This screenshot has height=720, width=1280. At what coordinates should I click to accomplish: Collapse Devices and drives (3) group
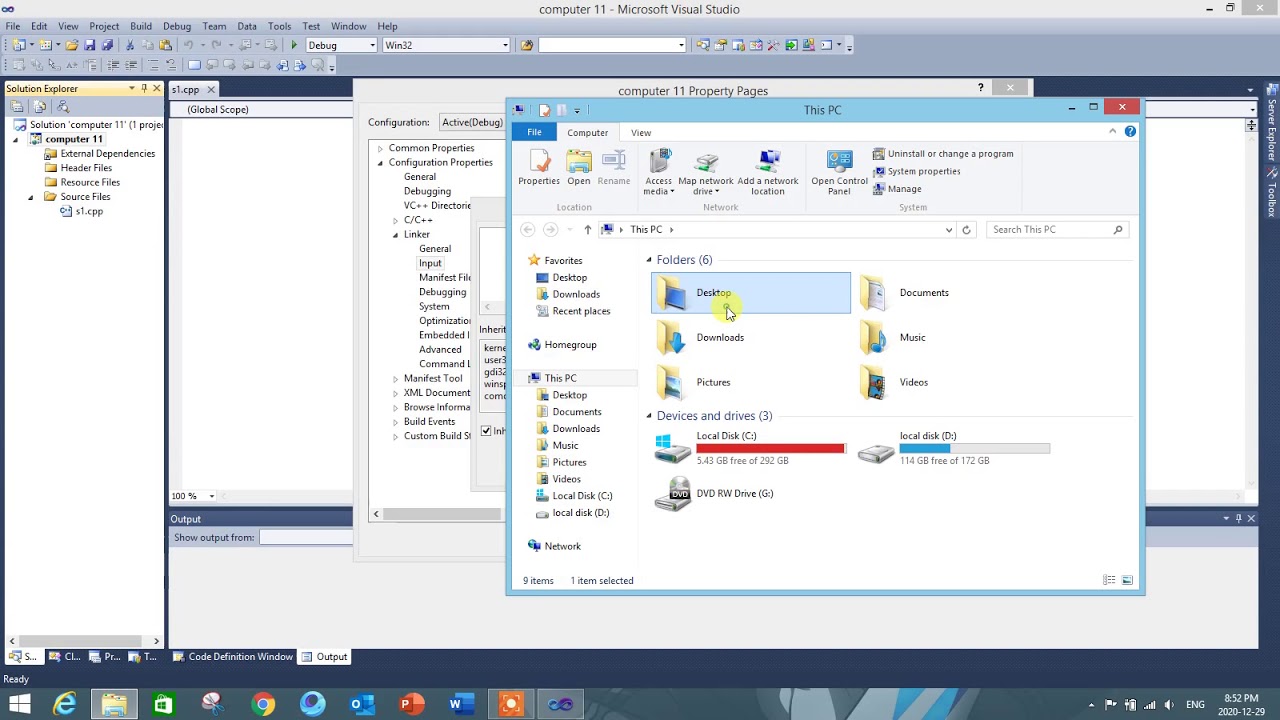649,416
